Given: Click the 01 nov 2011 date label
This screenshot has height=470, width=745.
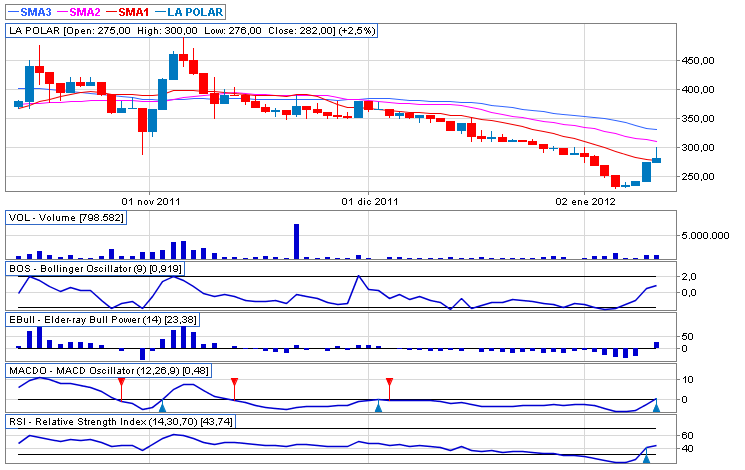Looking at the screenshot, I should point(148,200).
